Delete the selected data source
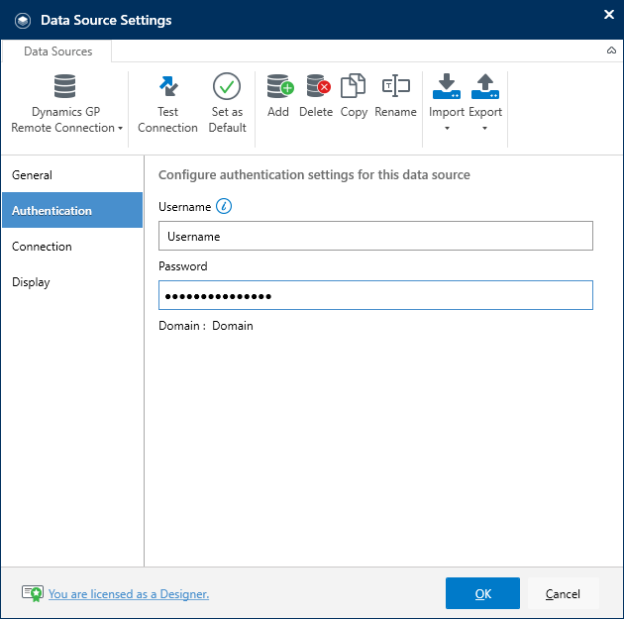This screenshot has height=619, width=624. pos(316,96)
